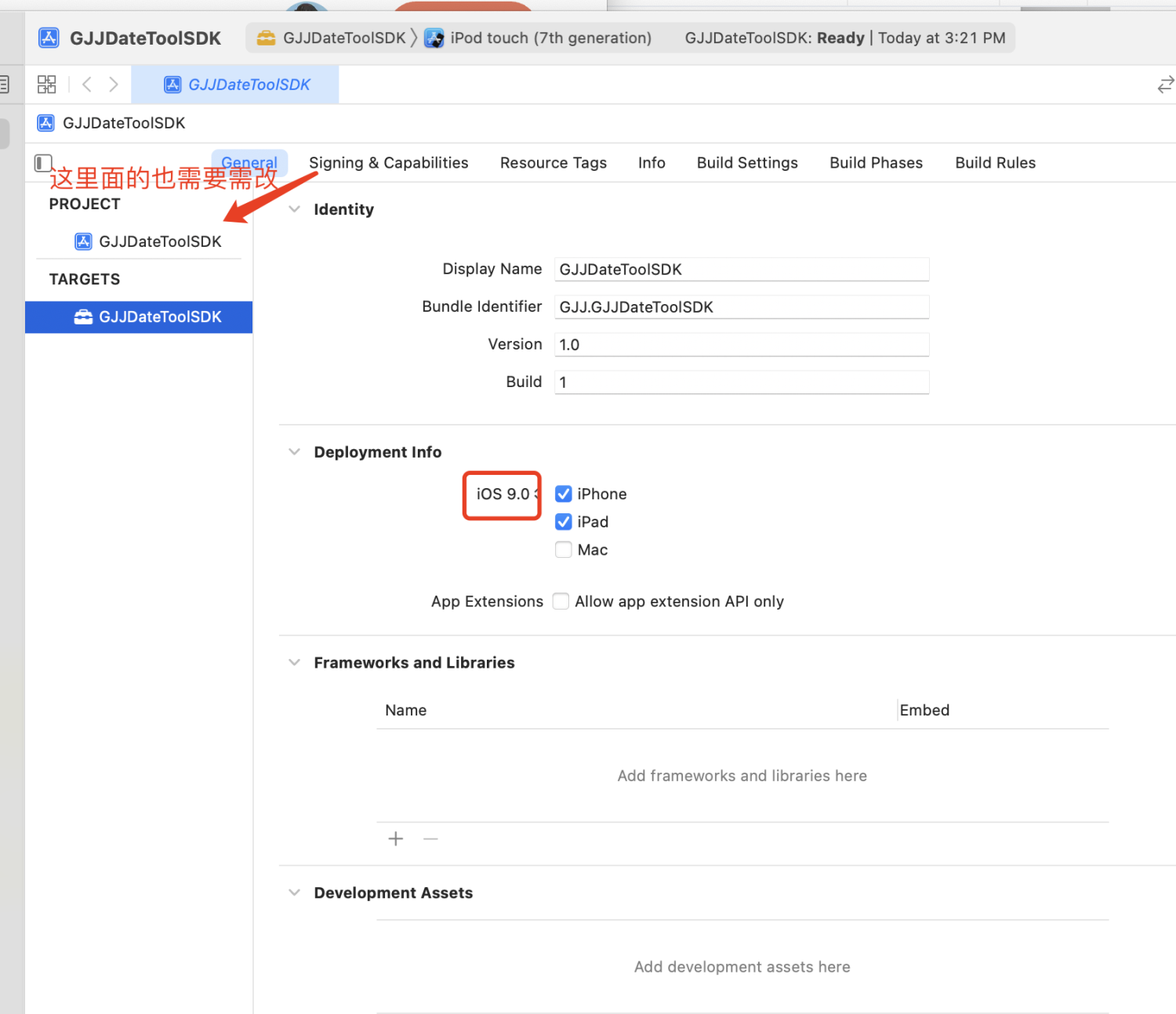The image size is (1176, 1014).
Task: Enable Allow app extension API only
Action: (x=561, y=602)
